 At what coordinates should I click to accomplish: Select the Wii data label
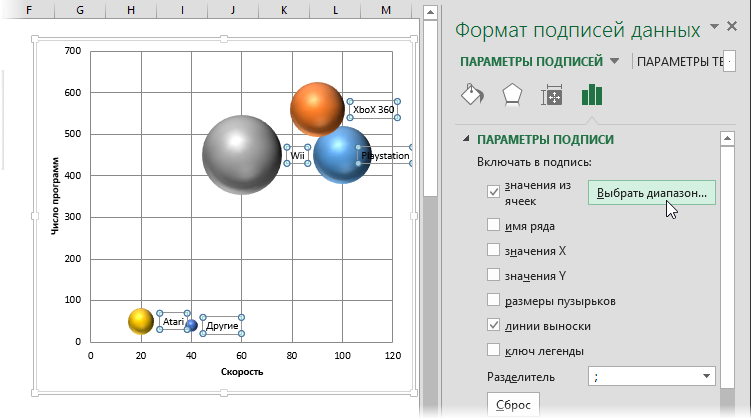[297, 156]
